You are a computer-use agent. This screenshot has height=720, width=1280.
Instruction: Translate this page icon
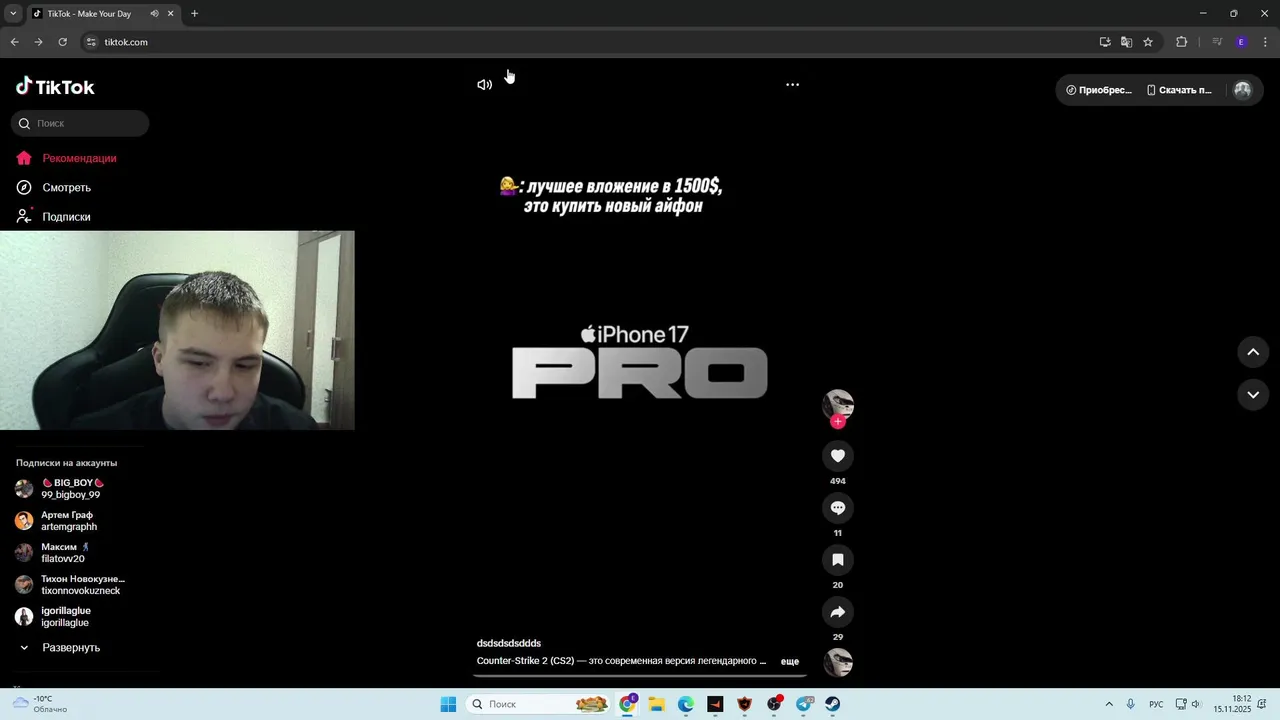[1126, 42]
